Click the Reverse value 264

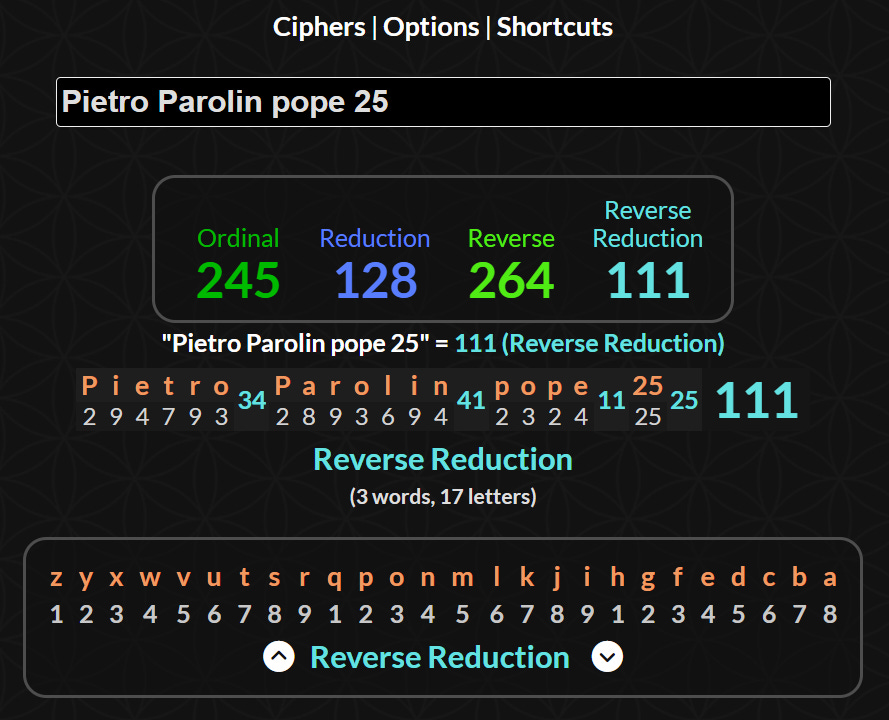511,280
